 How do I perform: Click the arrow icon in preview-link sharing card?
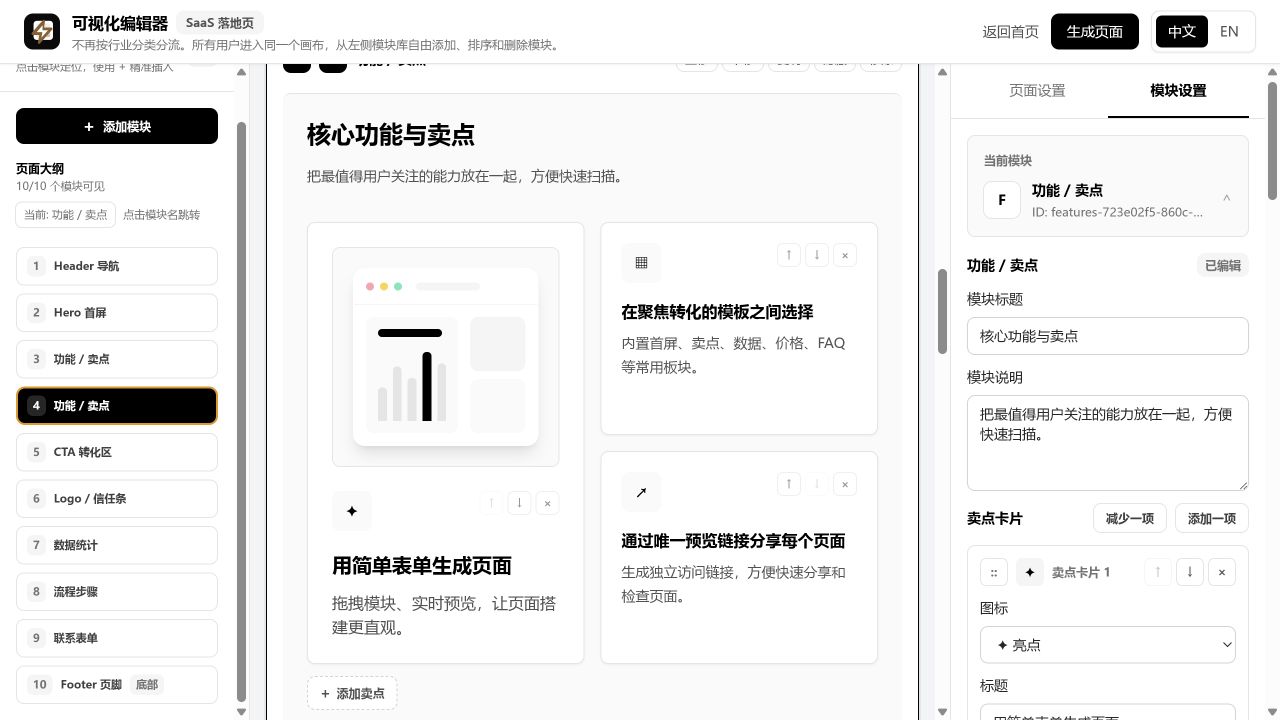641,492
